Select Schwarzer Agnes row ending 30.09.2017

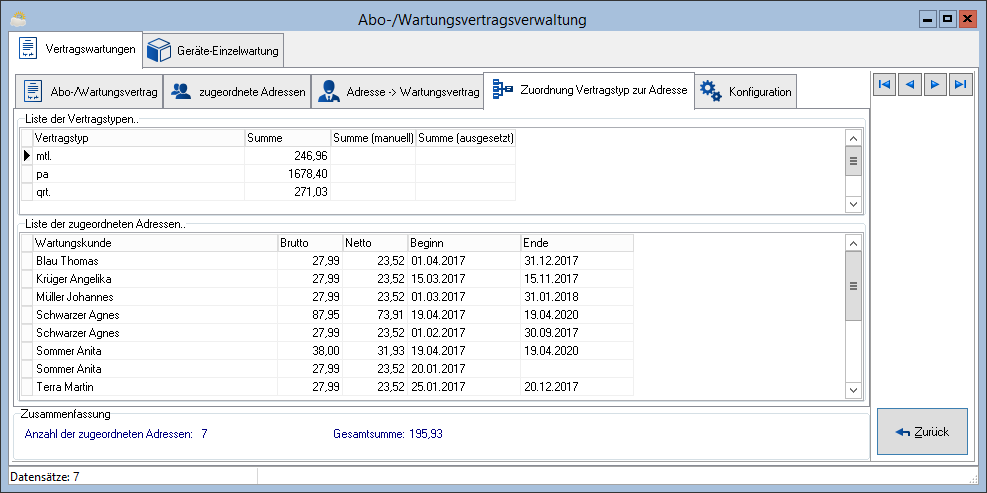coord(327,332)
